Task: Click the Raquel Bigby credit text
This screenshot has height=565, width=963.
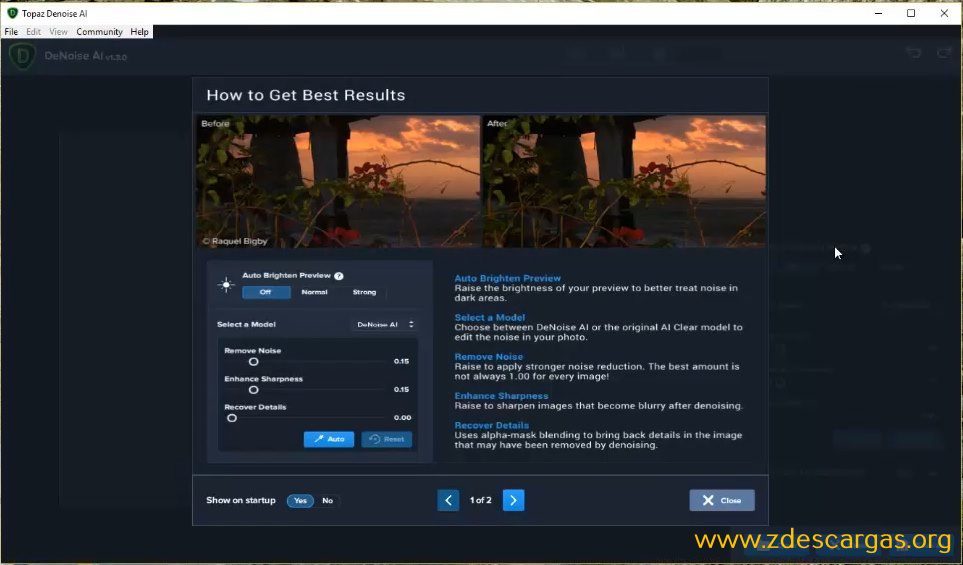Action: (235, 241)
